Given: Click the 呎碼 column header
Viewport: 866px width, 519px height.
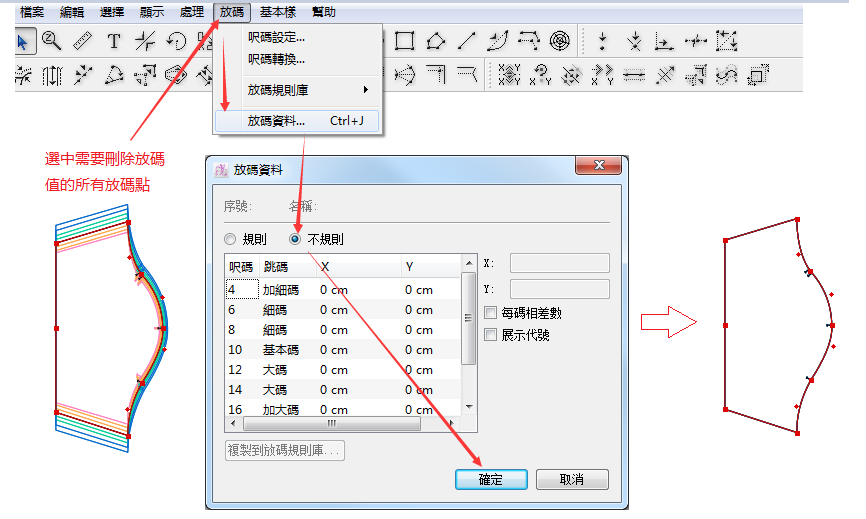Looking at the screenshot, I should 241,267.
